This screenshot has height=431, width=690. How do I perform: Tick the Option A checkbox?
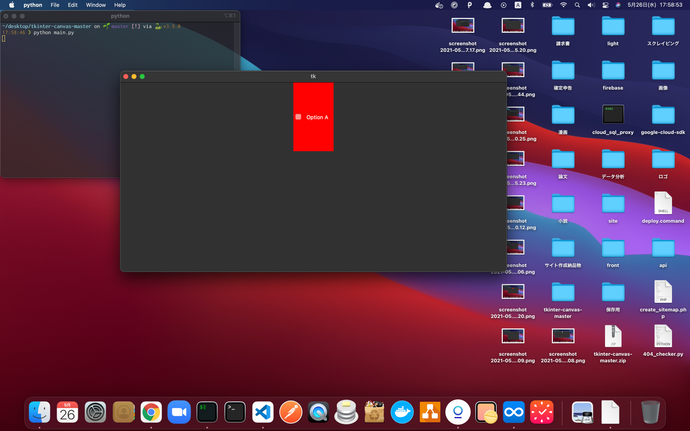pyautogui.click(x=298, y=117)
